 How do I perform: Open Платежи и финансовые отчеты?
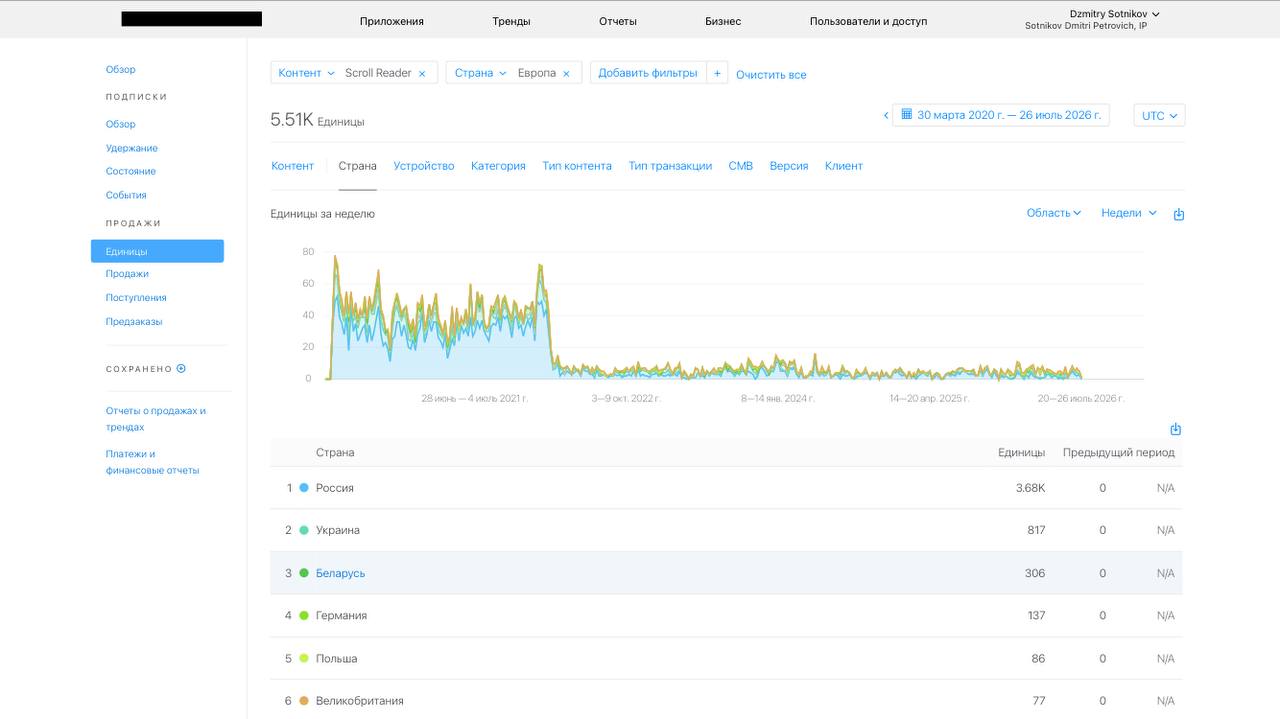coord(152,462)
